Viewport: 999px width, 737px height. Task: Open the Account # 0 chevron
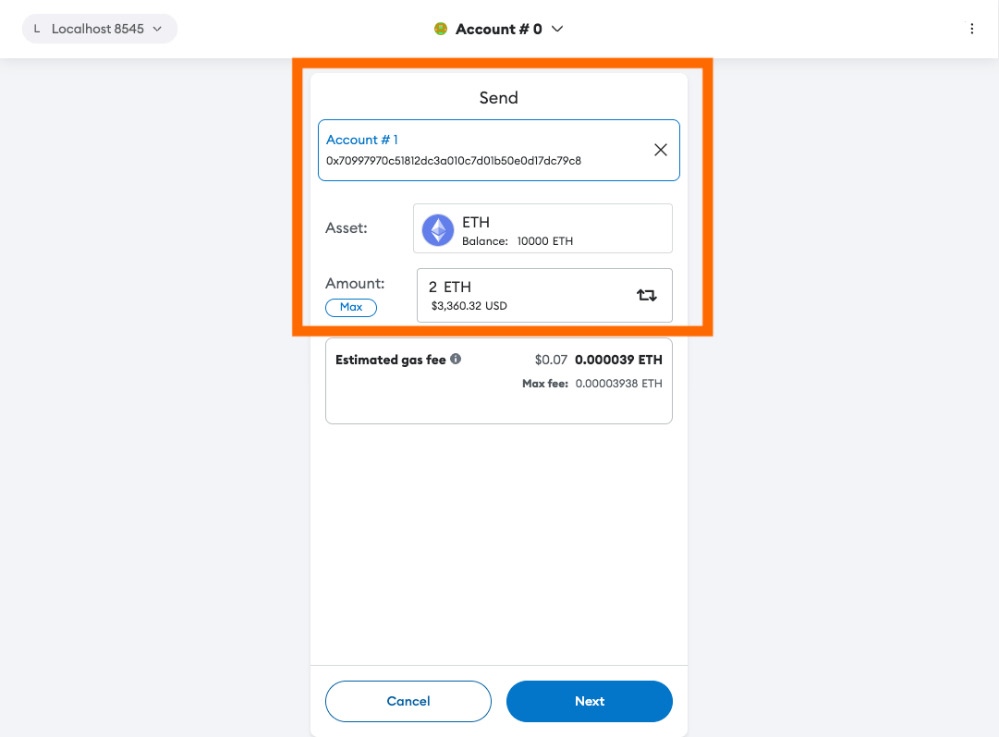pyautogui.click(x=558, y=29)
